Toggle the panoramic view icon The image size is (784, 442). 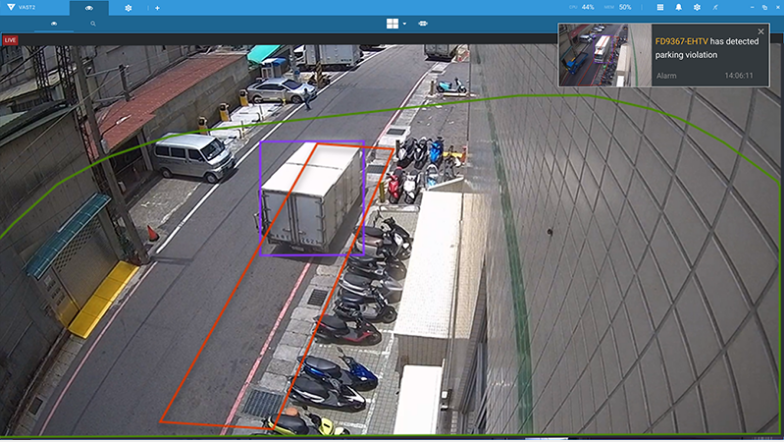[423, 23]
